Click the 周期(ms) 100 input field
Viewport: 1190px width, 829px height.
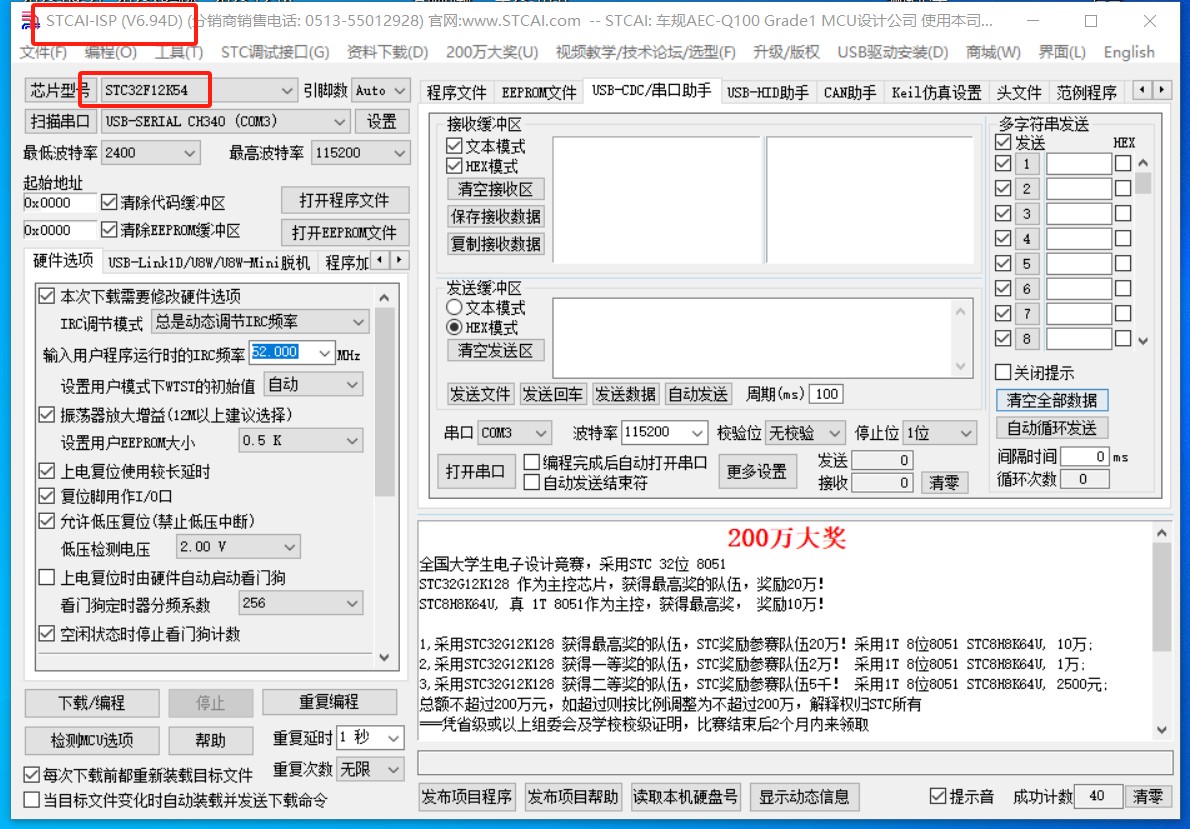pos(826,394)
